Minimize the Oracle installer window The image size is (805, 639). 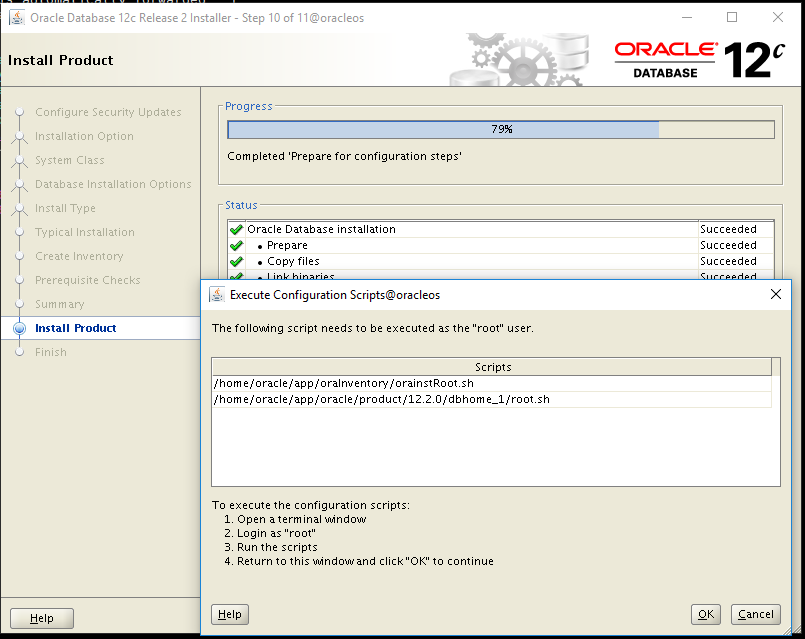point(687,17)
